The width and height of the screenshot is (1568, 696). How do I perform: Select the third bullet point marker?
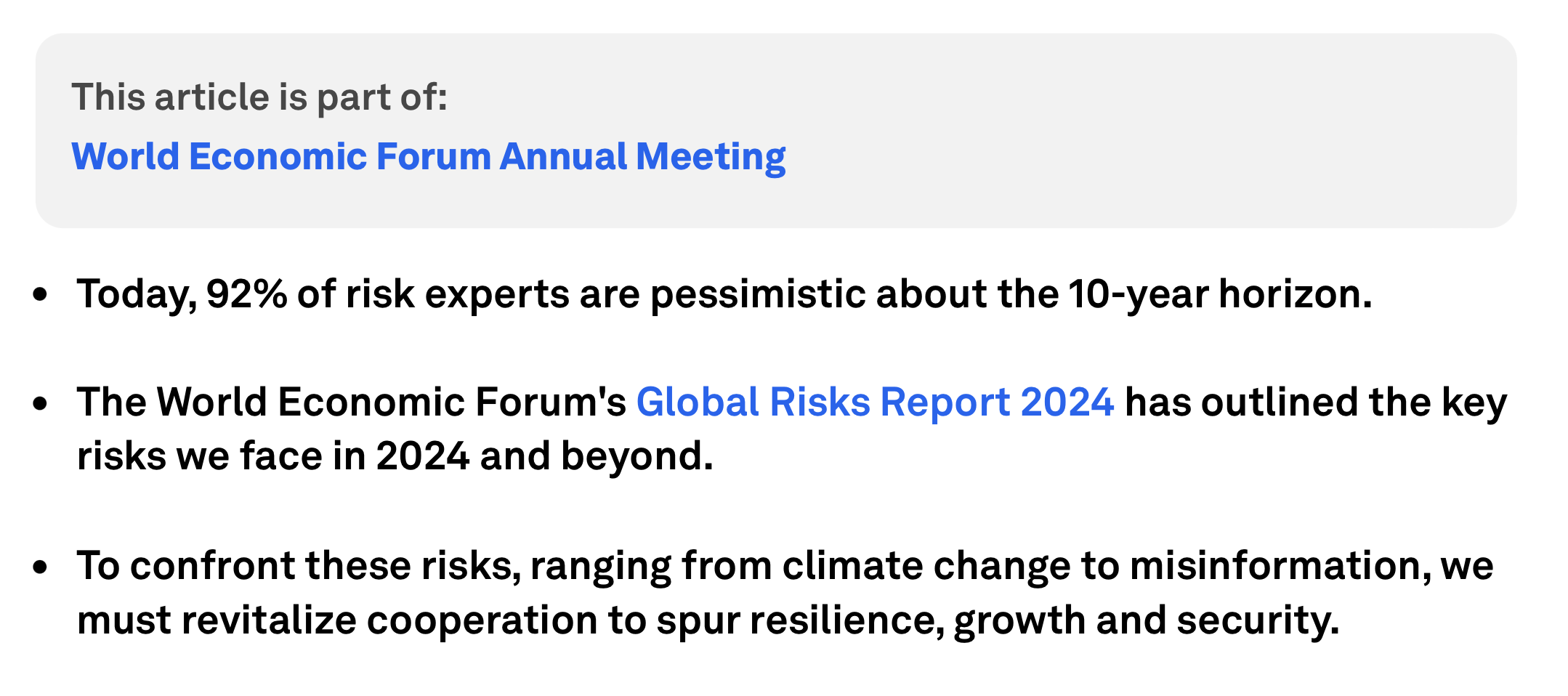(41, 567)
